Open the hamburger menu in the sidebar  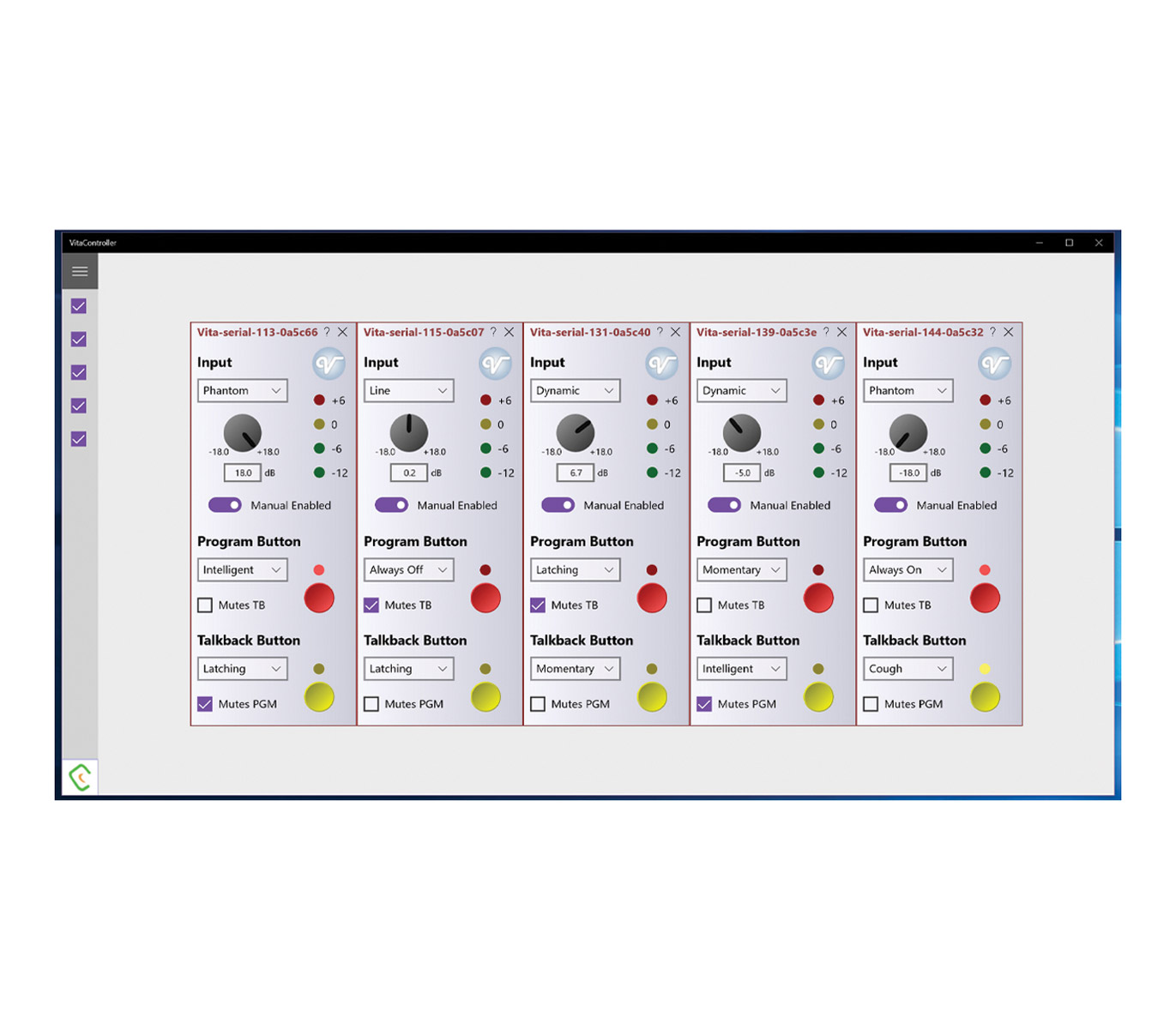[80, 272]
